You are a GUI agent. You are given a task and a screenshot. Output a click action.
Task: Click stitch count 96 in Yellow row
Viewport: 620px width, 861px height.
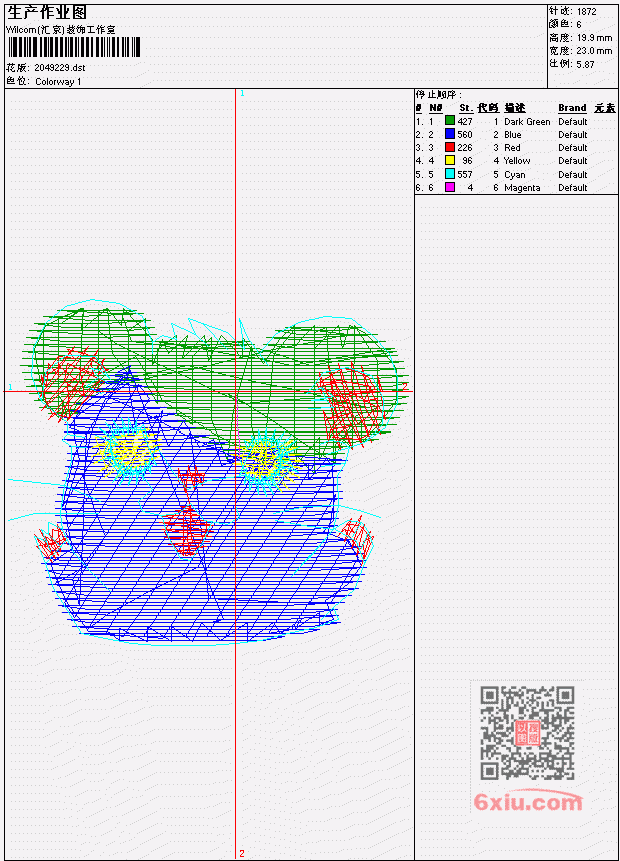click(x=467, y=161)
